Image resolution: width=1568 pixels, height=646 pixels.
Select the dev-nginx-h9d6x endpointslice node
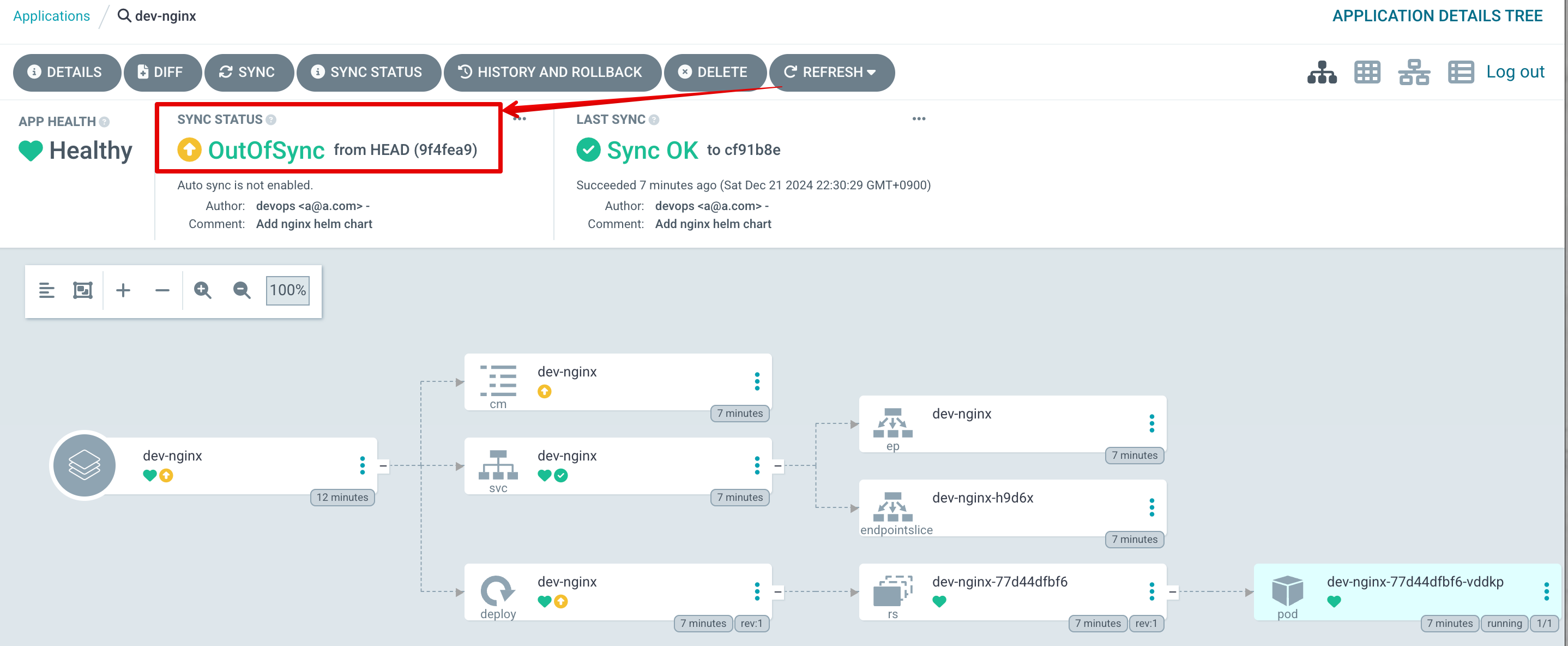1012,507
